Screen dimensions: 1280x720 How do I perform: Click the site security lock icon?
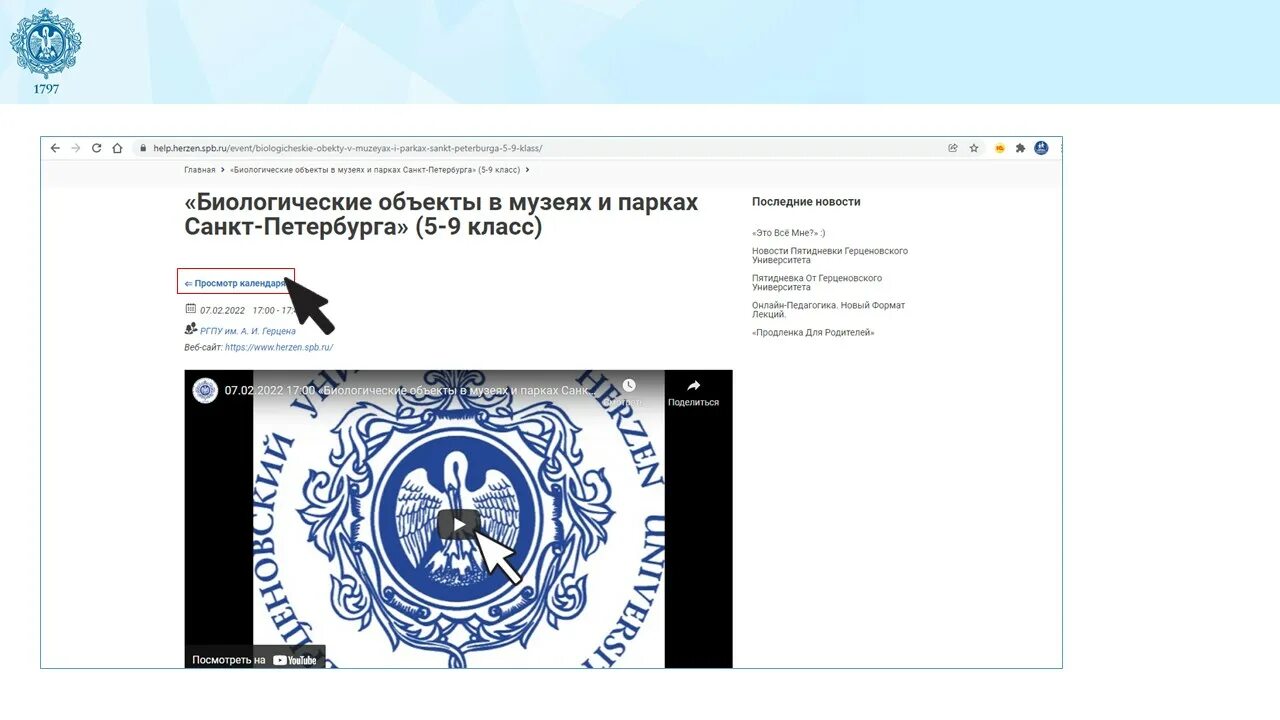(144, 147)
